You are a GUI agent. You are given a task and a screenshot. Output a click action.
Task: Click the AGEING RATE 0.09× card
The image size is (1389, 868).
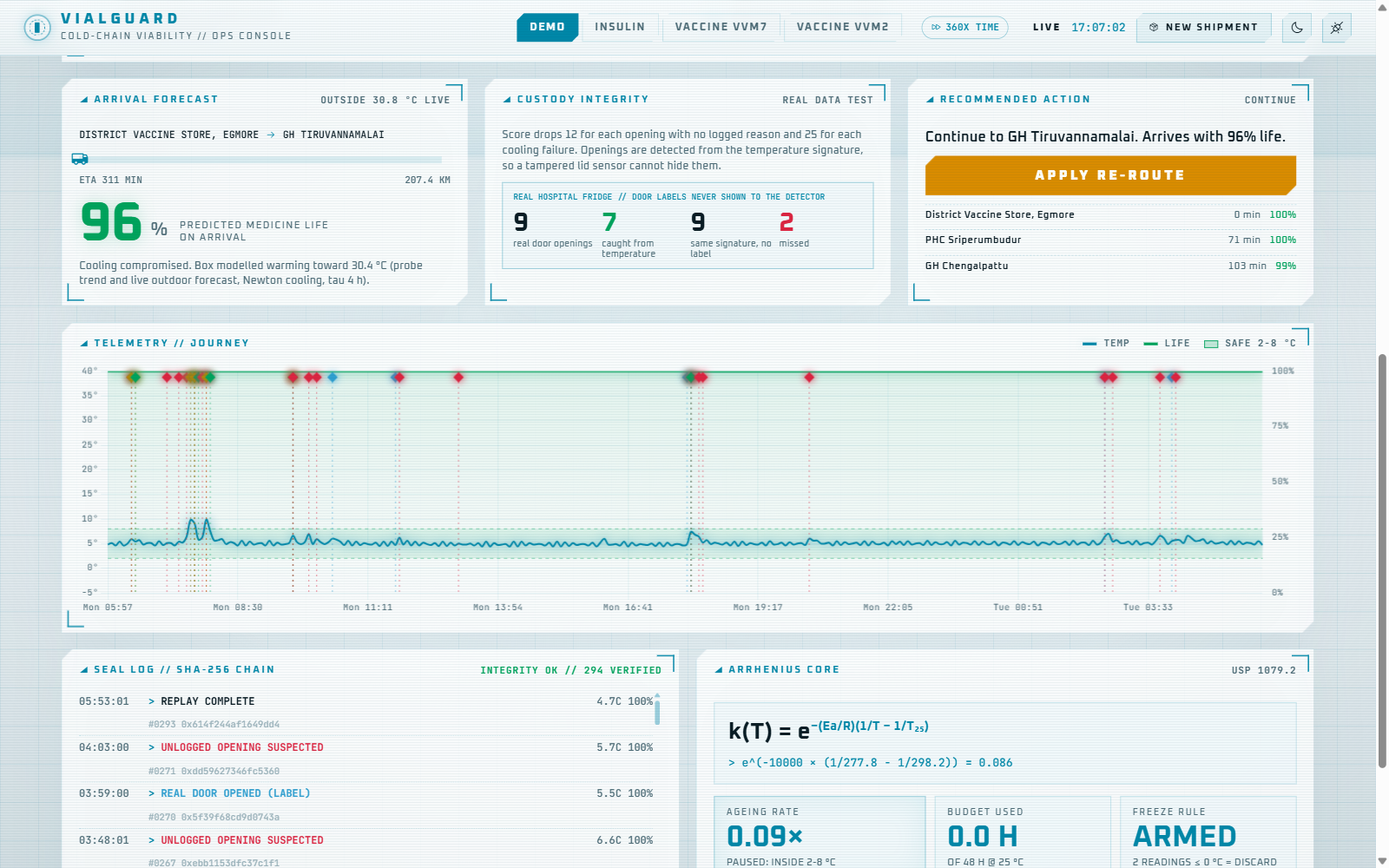click(820, 833)
